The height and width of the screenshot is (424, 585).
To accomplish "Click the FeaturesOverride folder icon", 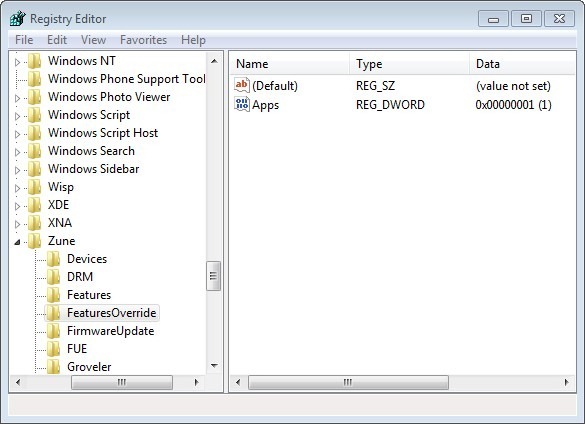I will pyautogui.click(x=54, y=313).
